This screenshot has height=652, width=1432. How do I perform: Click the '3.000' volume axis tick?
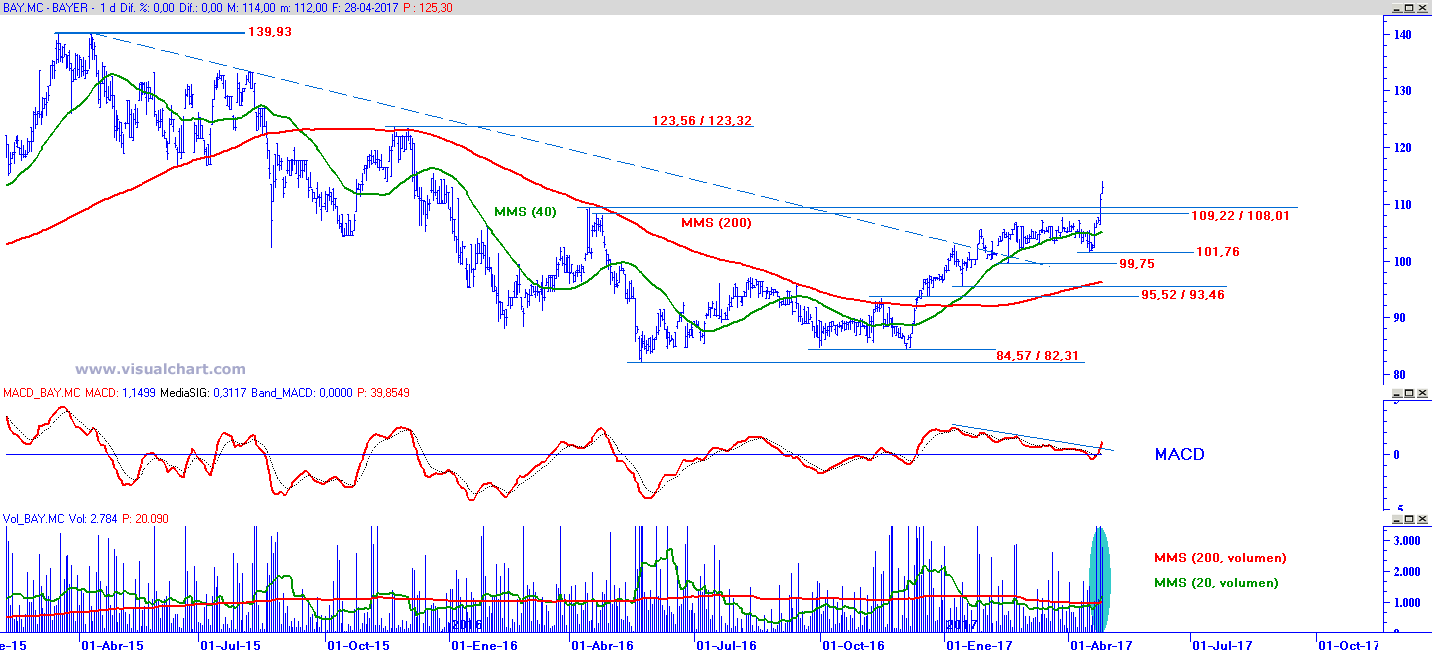tap(1407, 541)
